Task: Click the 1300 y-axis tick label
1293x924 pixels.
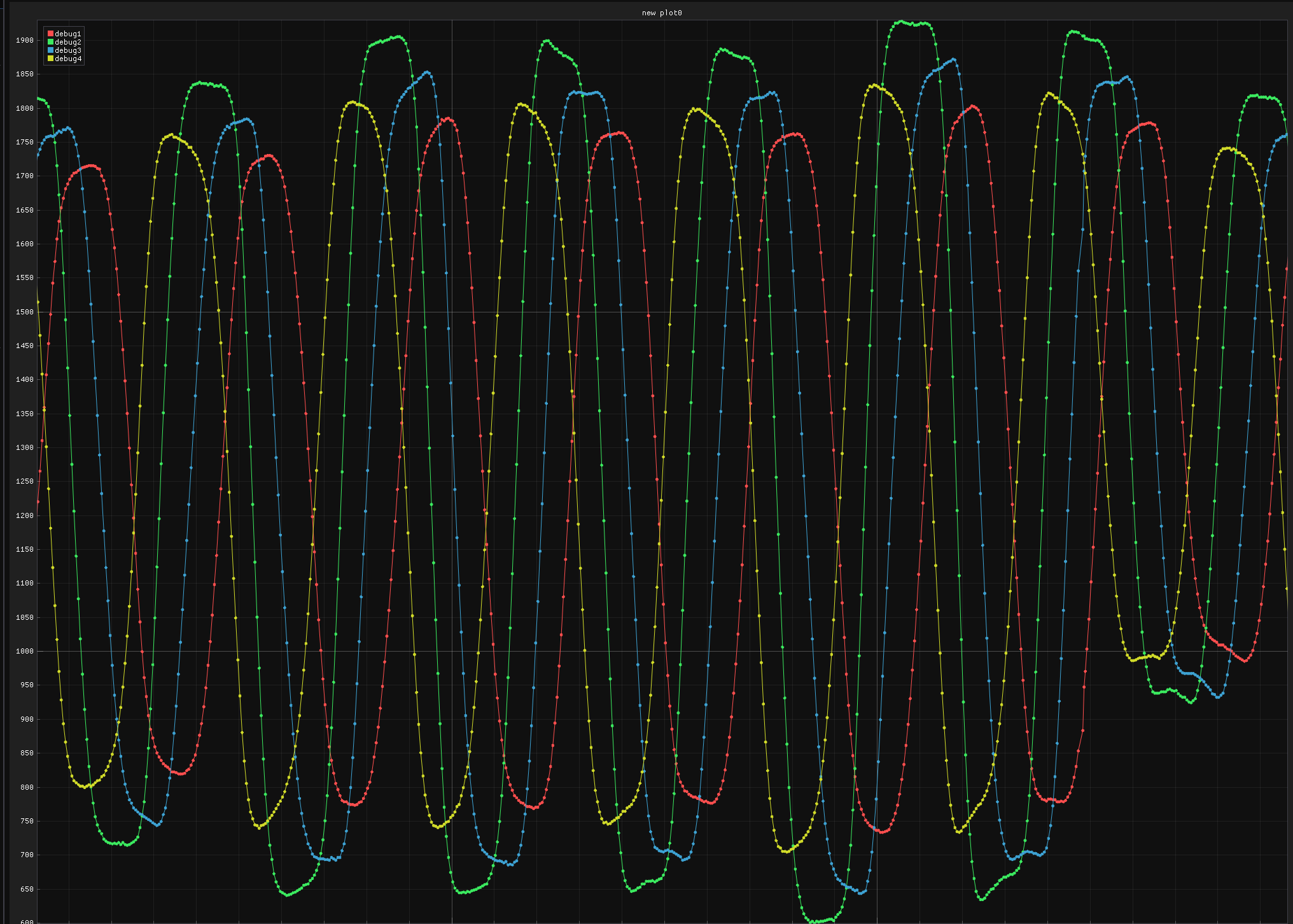Action: (25, 447)
